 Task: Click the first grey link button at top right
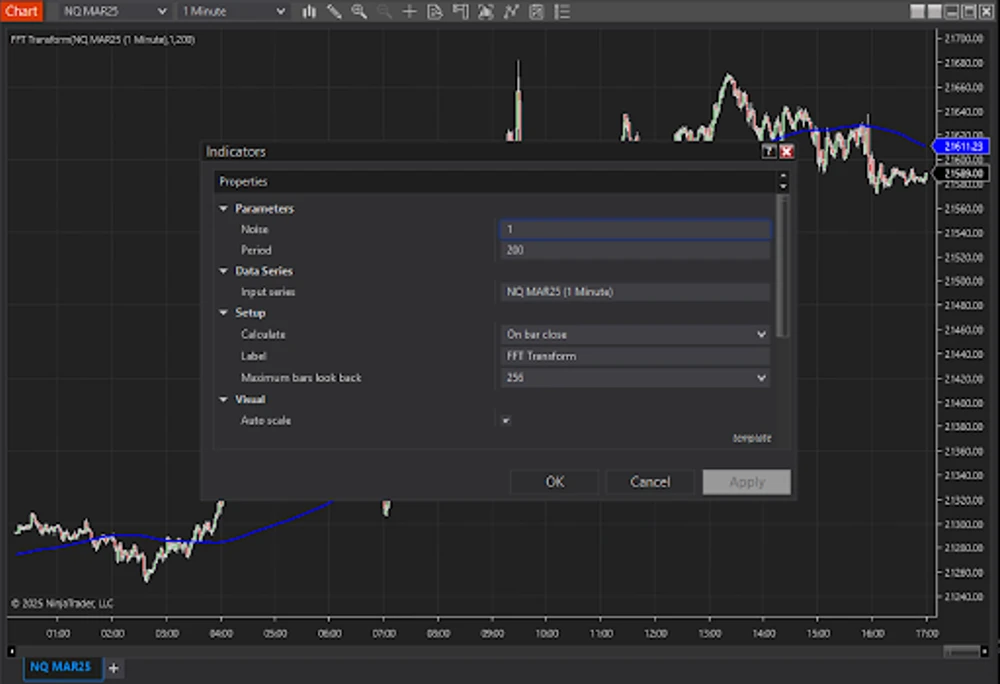(x=917, y=11)
